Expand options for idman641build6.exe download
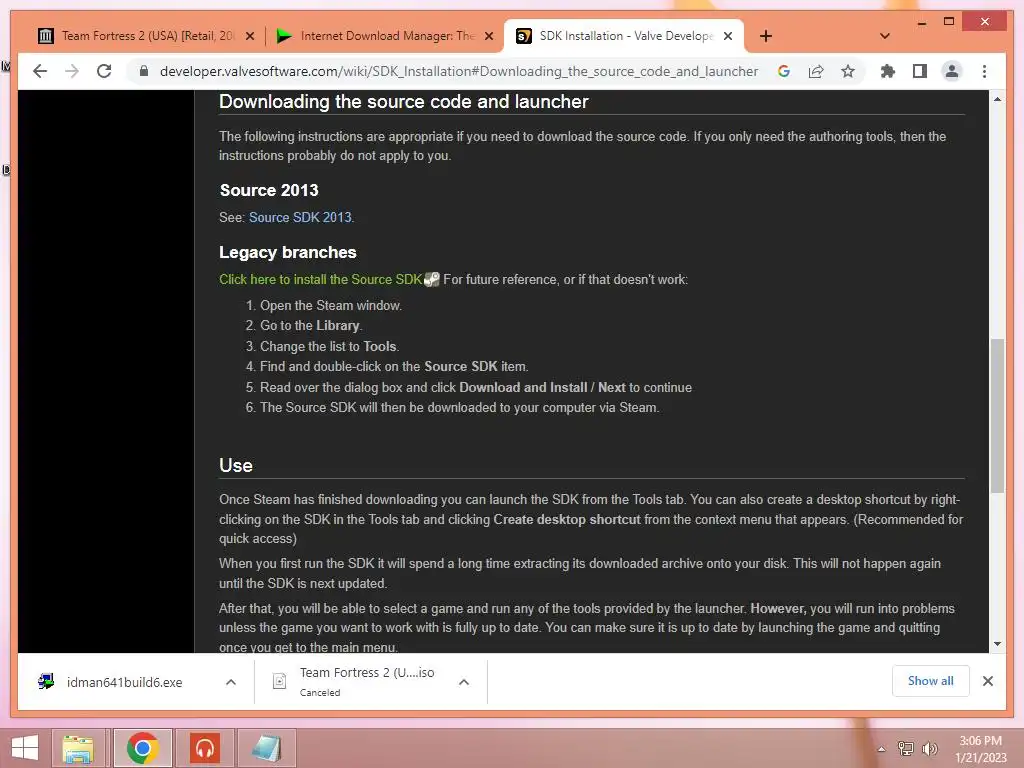The image size is (1024, 768). [x=231, y=682]
